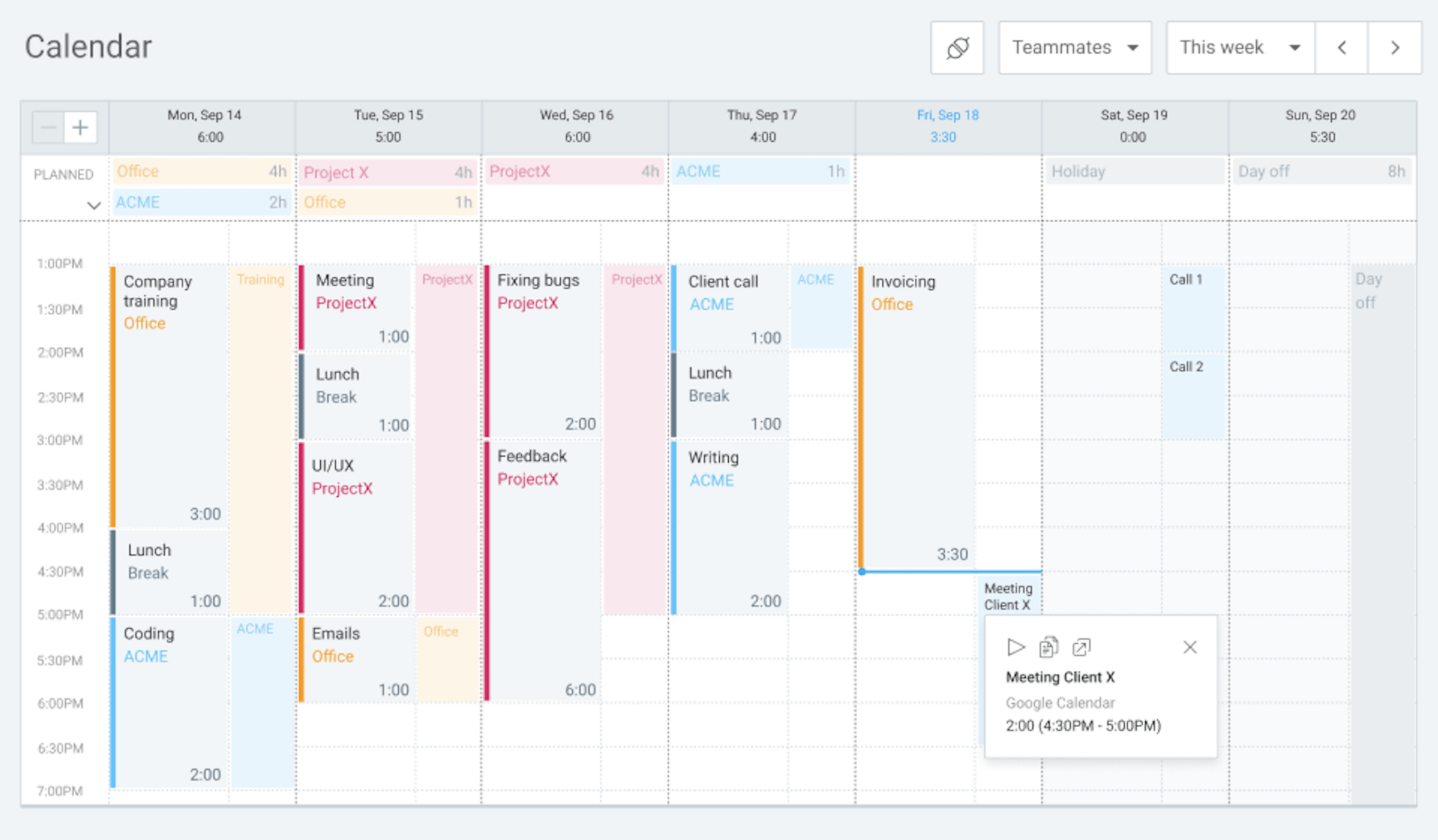Click the Call 1 event on Saturday
The width and height of the screenshot is (1438, 840).
pyautogui.click(x=1194, y=307)
